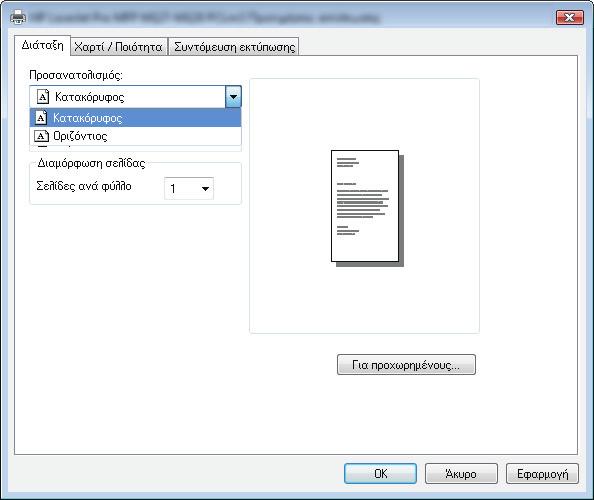Click the Διαμόρφωση σελίδας group title
This screenshot has width=594, height=500.
point(91,163)
